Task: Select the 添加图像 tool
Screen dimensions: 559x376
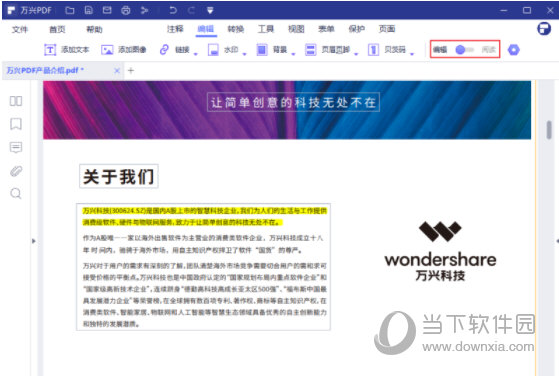Action: tap(124, 50)
